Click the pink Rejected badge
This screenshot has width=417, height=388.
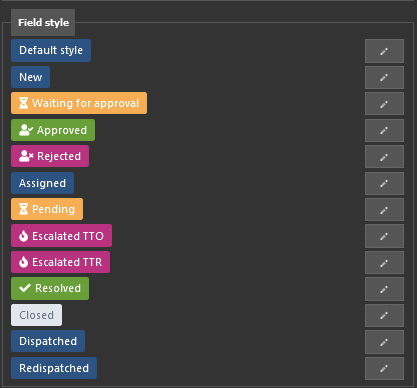tap(50, 156)
